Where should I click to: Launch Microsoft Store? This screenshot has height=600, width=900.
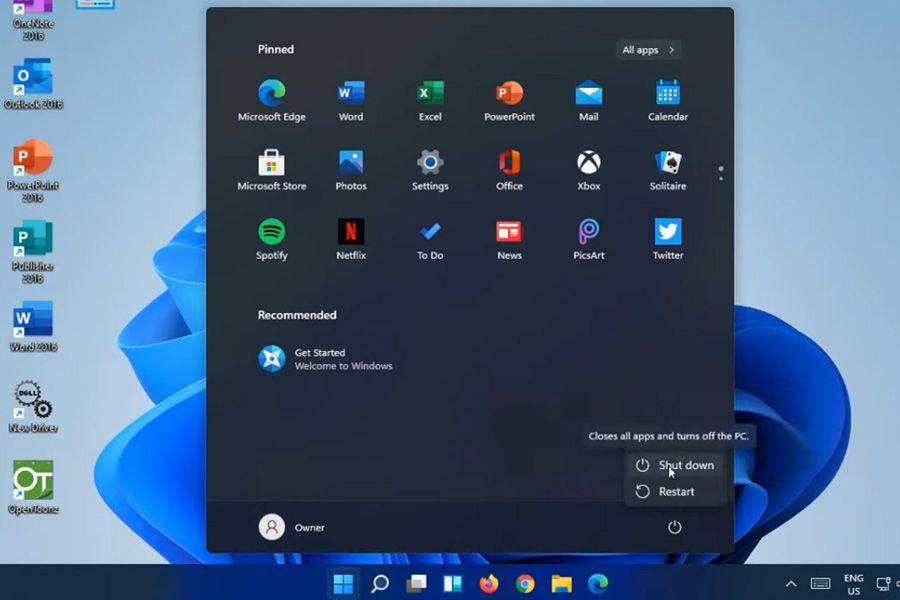click(271, 170)
